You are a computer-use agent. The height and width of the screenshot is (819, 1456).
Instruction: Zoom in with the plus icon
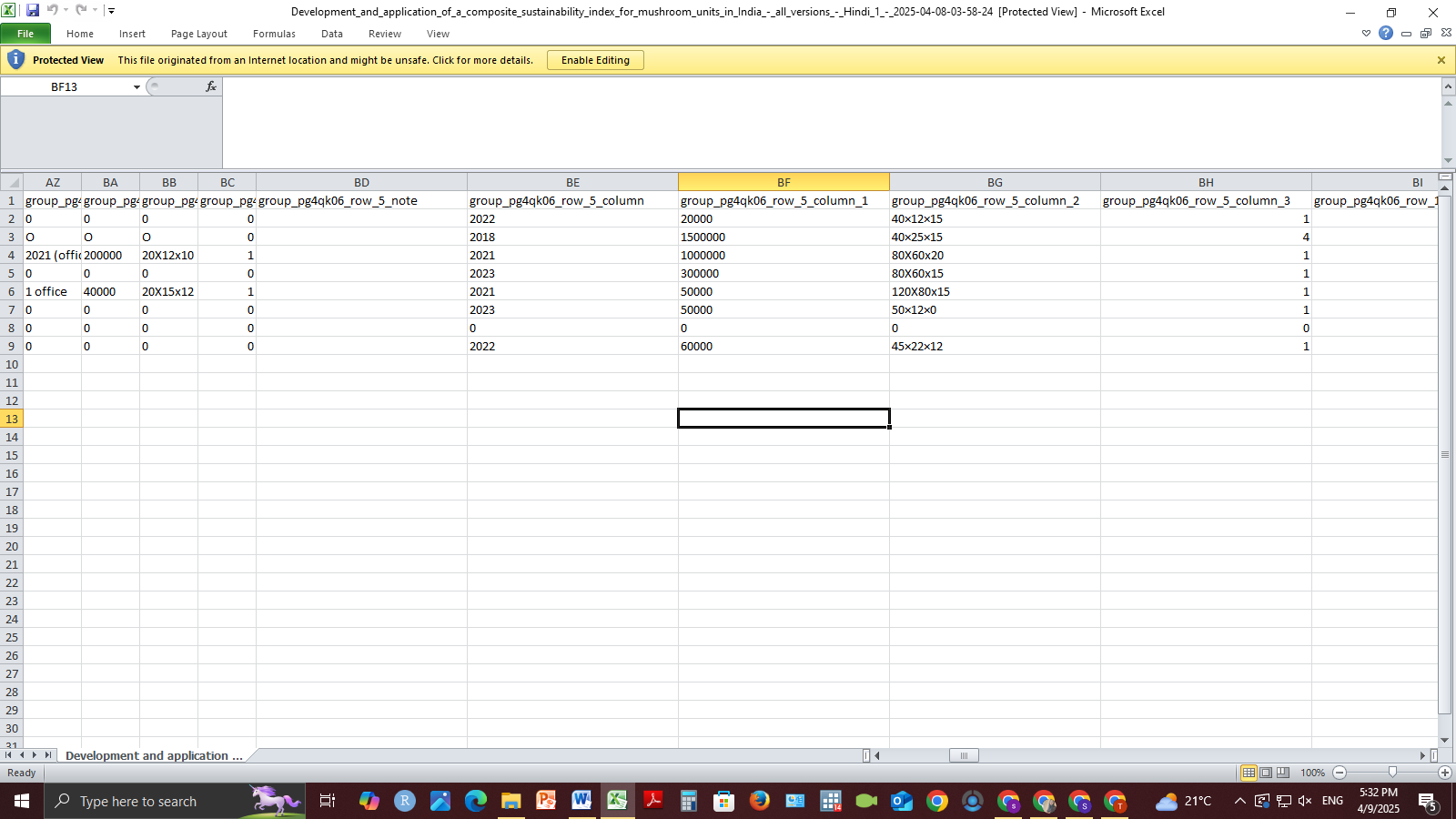point(1444,773)
